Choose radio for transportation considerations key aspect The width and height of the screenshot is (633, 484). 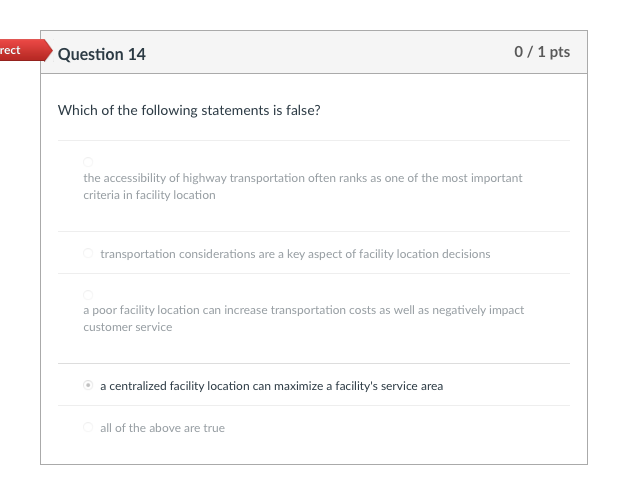pyautogui.click(x=88, y=254)
